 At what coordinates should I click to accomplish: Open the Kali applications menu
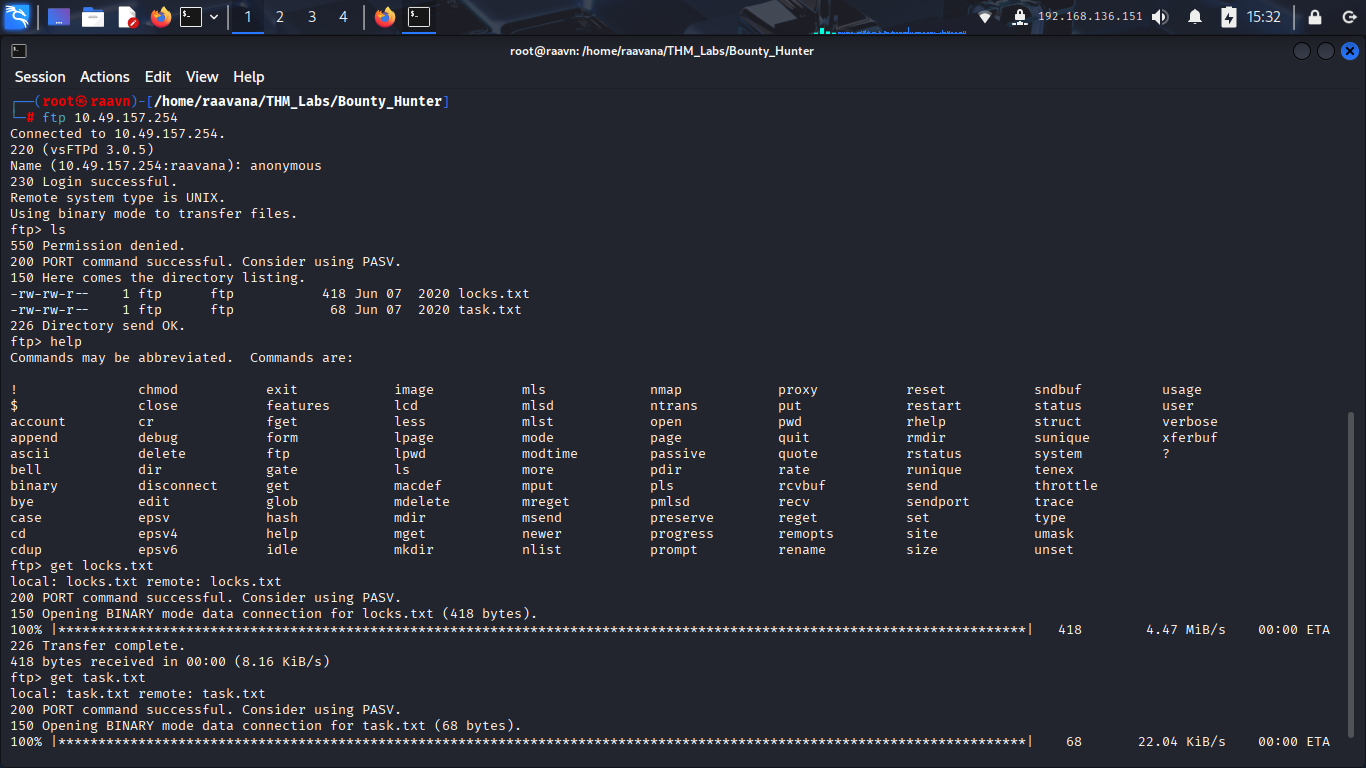coord(18,16)
